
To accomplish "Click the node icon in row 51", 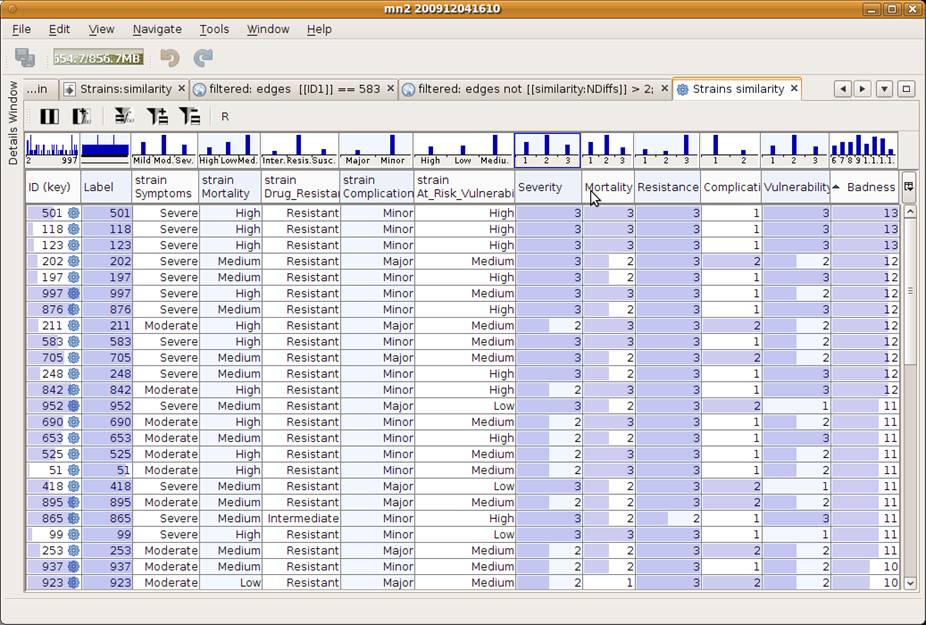I will point(73,470).
